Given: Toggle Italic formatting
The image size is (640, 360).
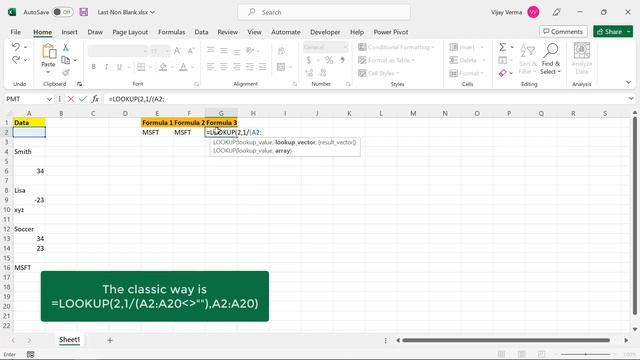Looking at the screenshot, I should (x=106, y=67).
